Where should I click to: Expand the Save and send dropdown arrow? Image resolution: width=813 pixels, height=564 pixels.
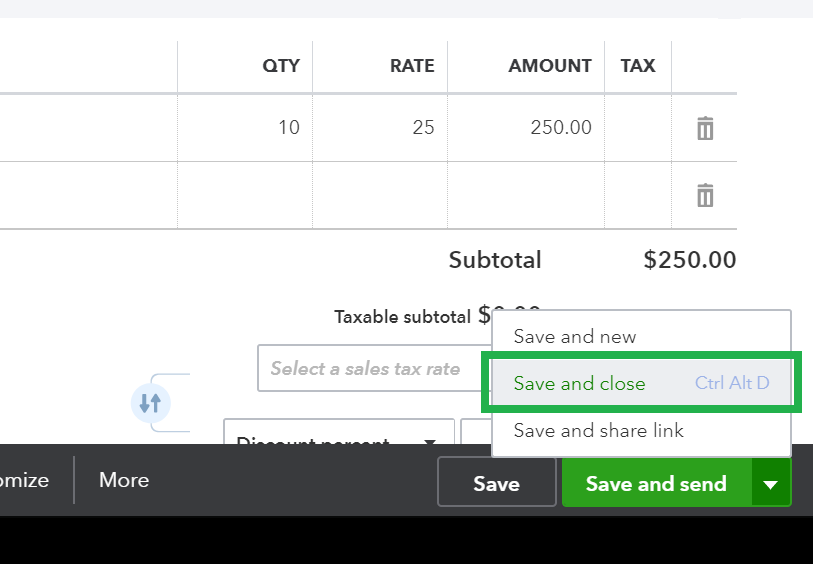[770, 484]
